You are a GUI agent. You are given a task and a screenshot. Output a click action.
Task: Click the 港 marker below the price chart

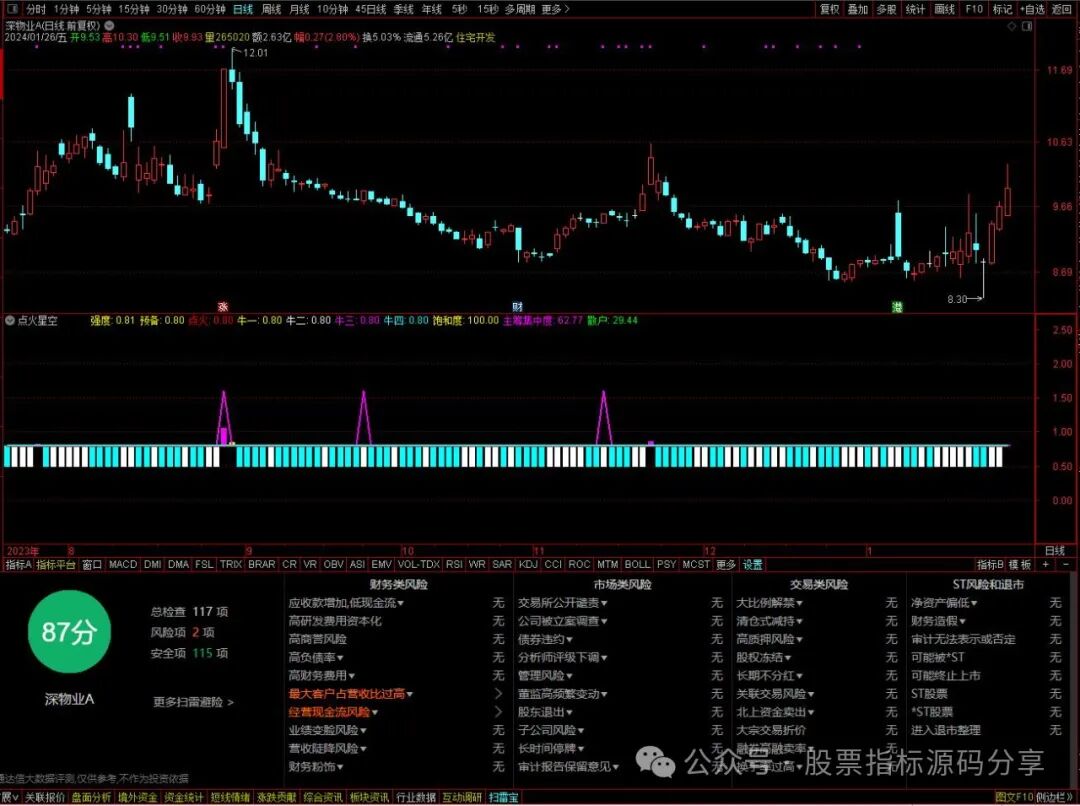click(x=897, y=307)
